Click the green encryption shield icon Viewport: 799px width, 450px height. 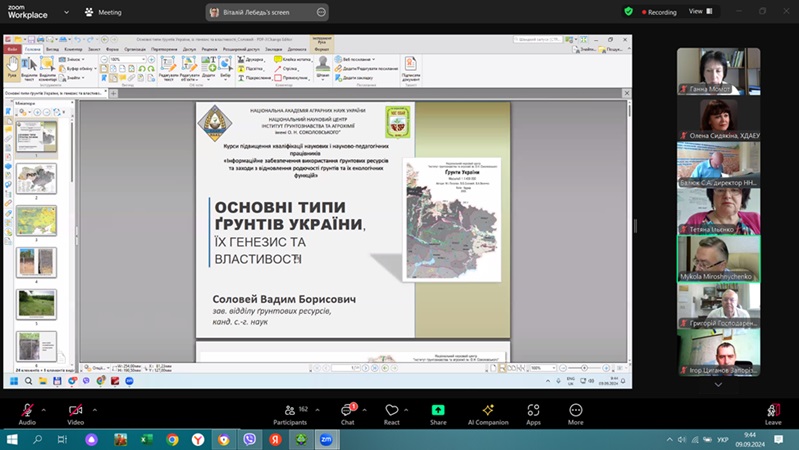[x=628, y=11]
